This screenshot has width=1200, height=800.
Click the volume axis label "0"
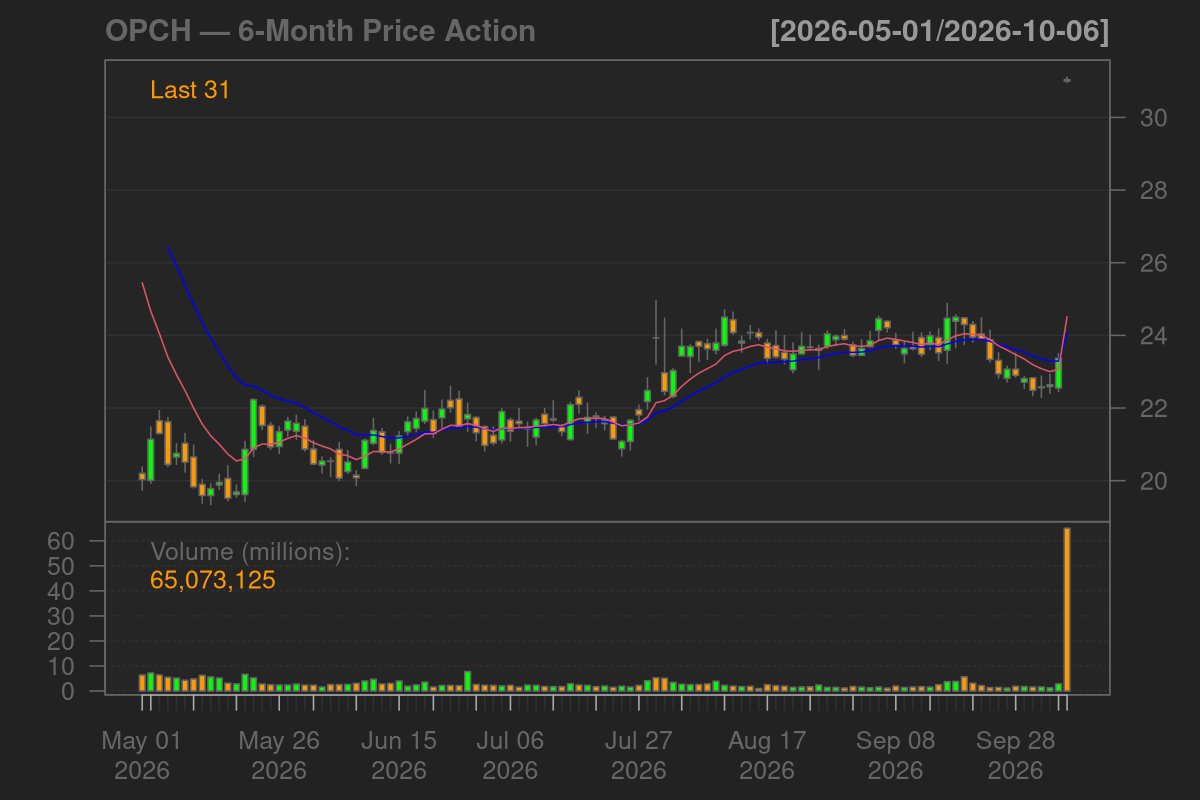pos(70,691)
